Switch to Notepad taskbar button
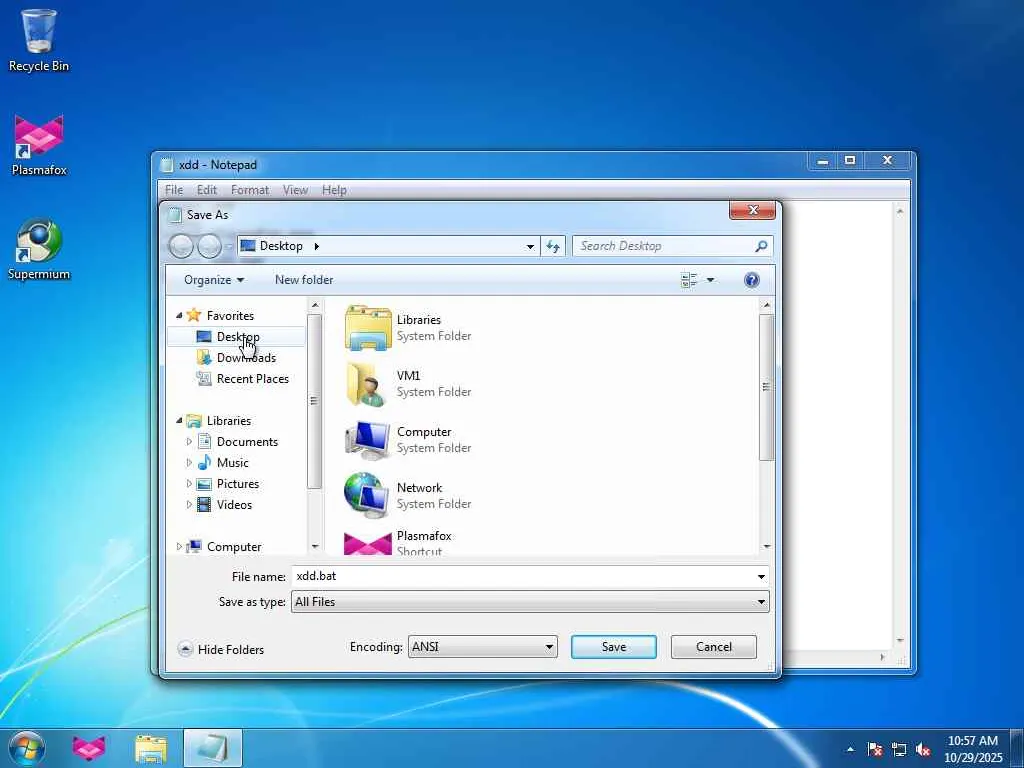The width and height of the screenshot is (1024, 768). [x=213, y=748]
